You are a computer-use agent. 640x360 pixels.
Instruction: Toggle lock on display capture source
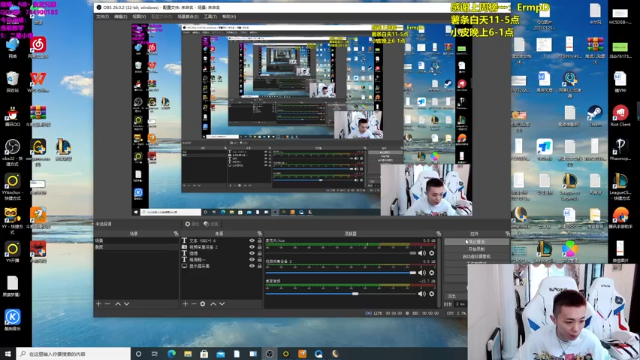point(259,266)
